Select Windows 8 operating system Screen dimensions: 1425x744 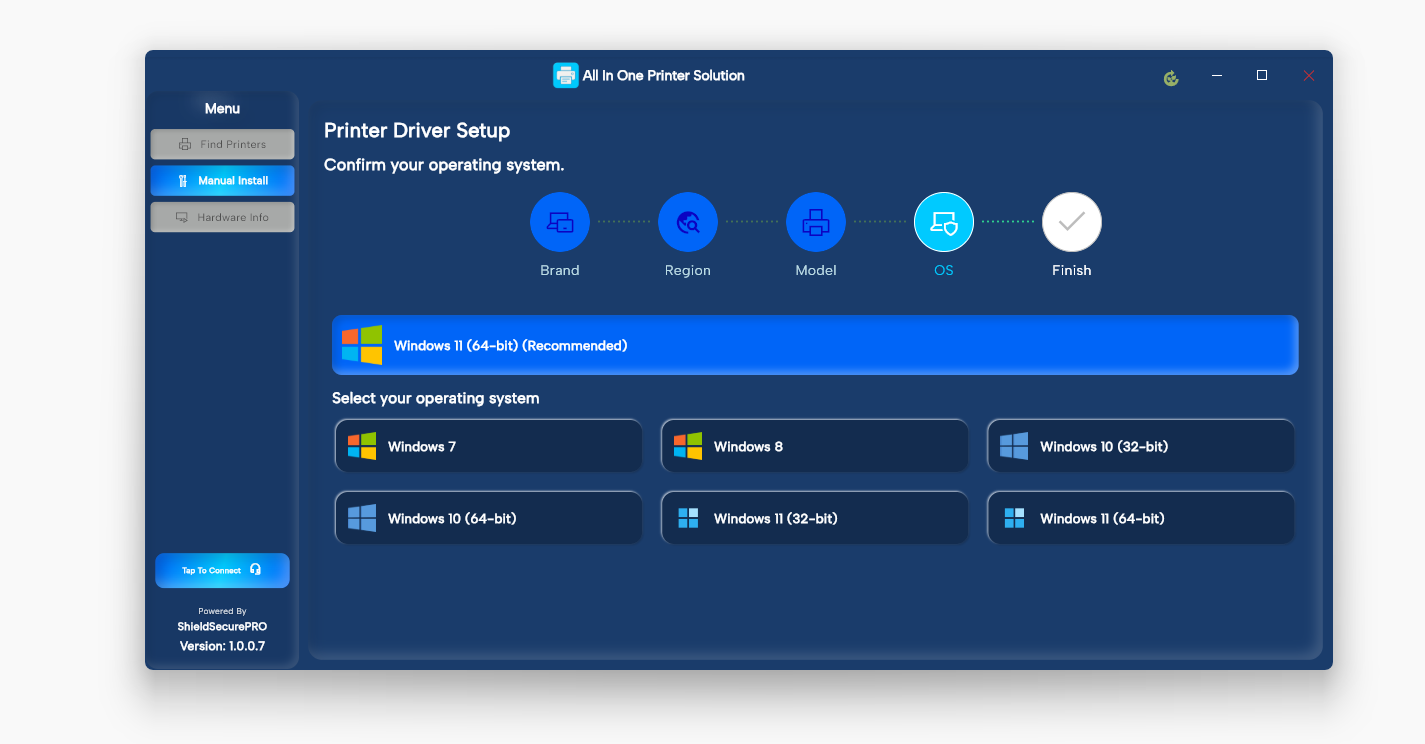pos(814,446)
